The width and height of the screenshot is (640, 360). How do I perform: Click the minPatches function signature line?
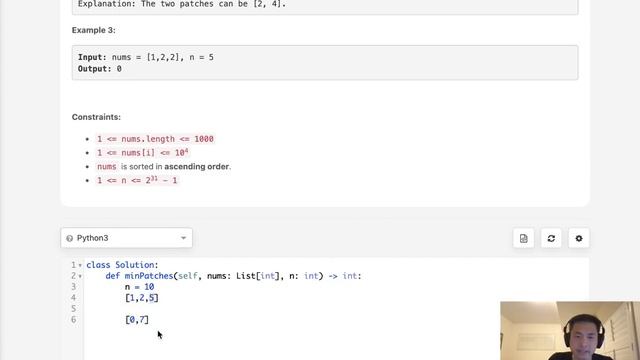click(x=233, y=276)
